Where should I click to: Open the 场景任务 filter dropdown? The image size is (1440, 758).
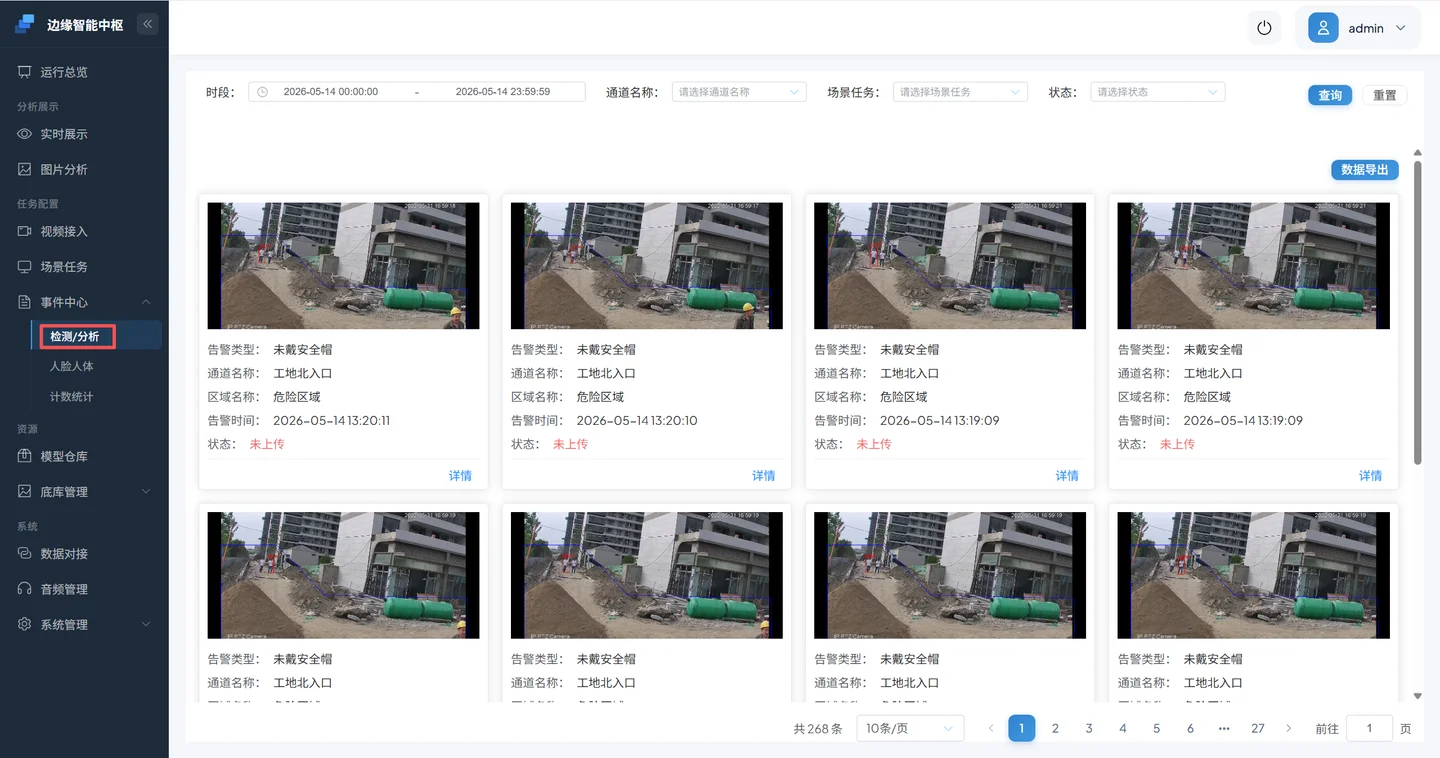click(960, 92)
